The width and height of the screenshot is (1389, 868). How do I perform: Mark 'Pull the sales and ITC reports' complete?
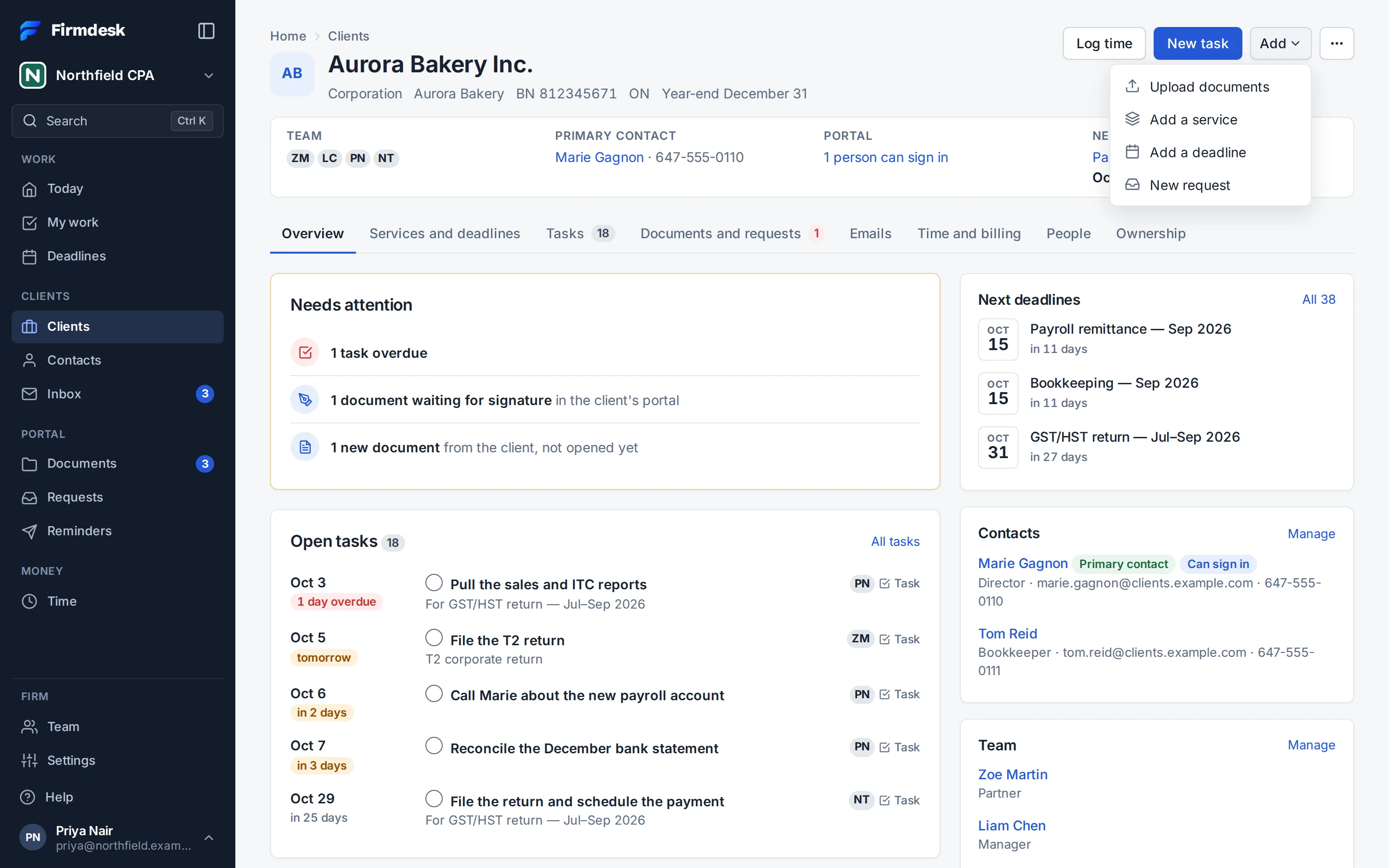[434, 583]
